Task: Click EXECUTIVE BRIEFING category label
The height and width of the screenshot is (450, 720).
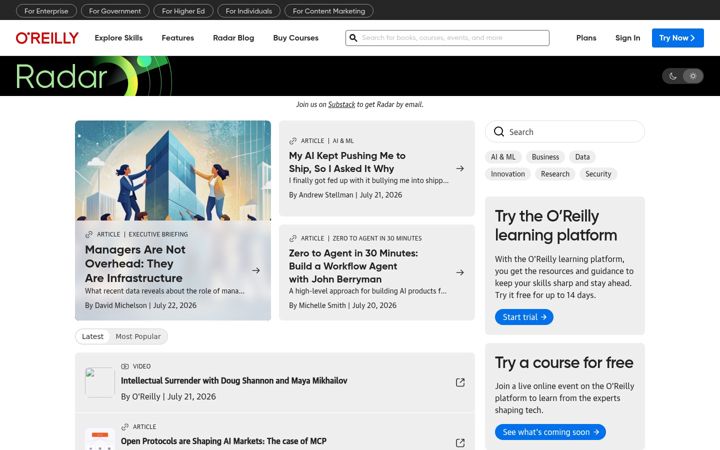Action: pyautogui.click(x=158, y=234)
